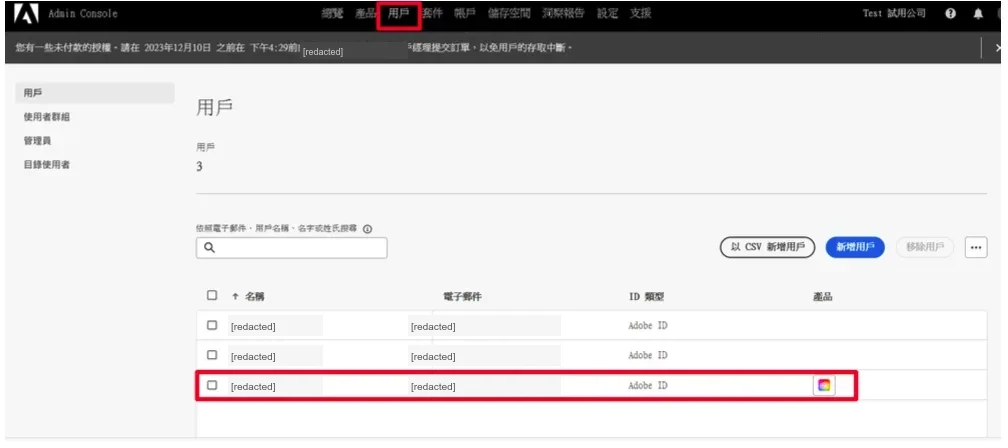
Task: Click Adobe ID in the first row
Action: (648, 326)
